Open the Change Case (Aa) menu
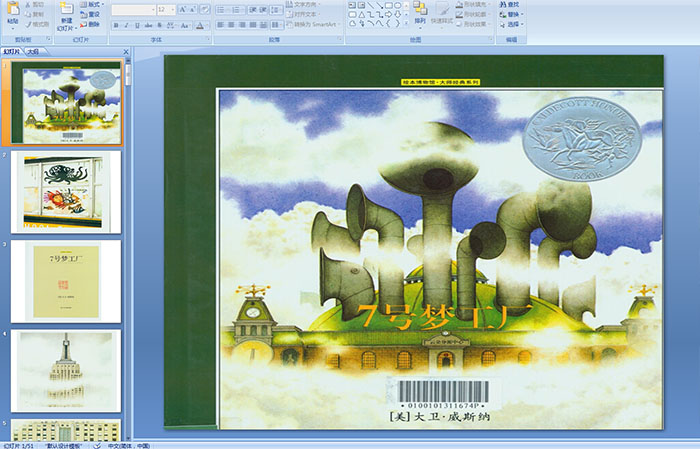This screenshot has width=700, height=449. pos(185,25)
